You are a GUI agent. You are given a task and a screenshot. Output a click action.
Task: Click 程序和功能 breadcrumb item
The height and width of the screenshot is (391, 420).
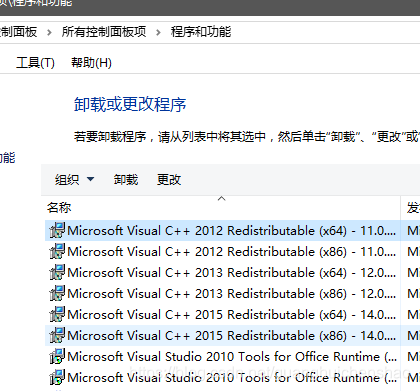point(201,32)
